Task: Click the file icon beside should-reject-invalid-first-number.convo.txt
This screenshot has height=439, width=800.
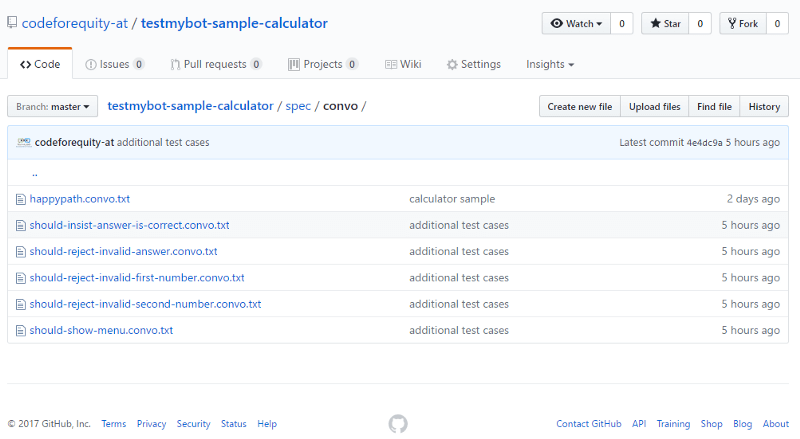Action: (x=20, y=278)
